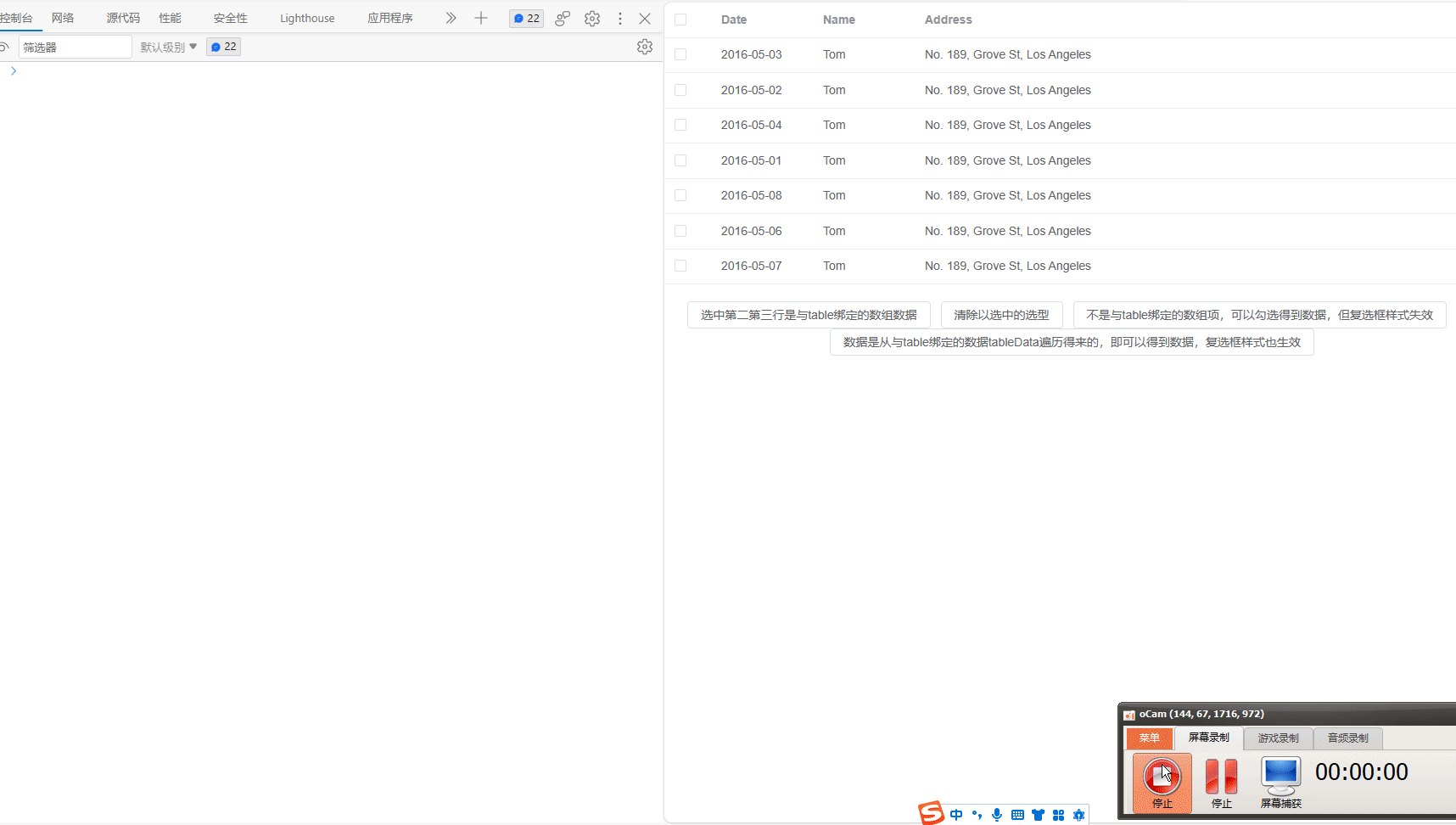The image size is (1456, 825).
Task: Click the 清除以选中的选型 button
Action: pos(1001,315)
